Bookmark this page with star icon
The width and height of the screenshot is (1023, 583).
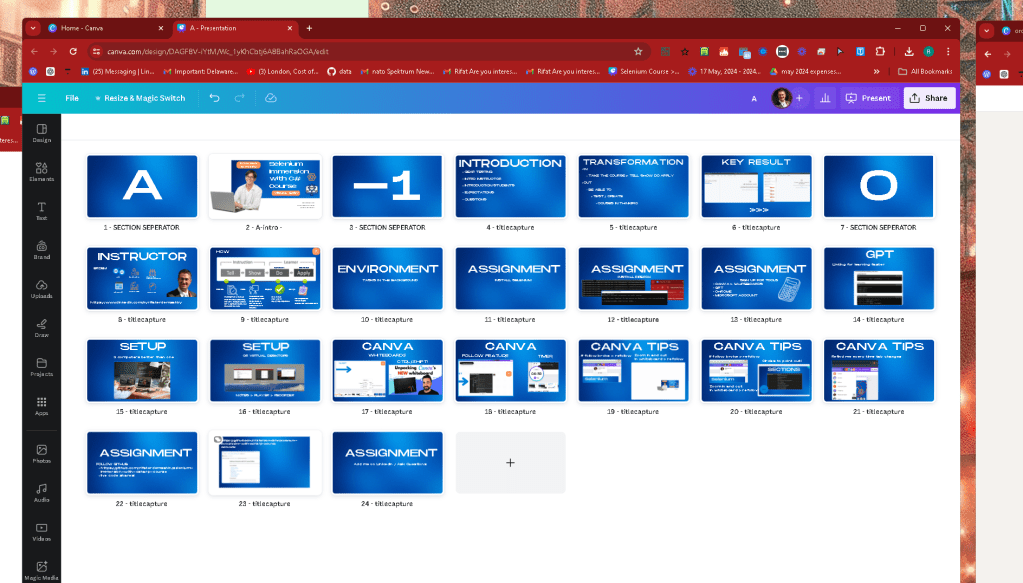pos(638,52)
